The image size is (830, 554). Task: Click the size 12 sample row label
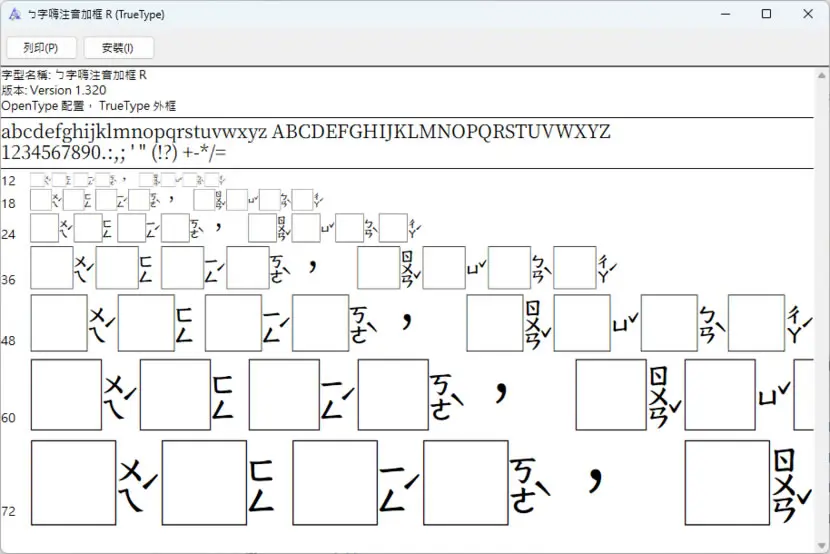pos(8,181)
